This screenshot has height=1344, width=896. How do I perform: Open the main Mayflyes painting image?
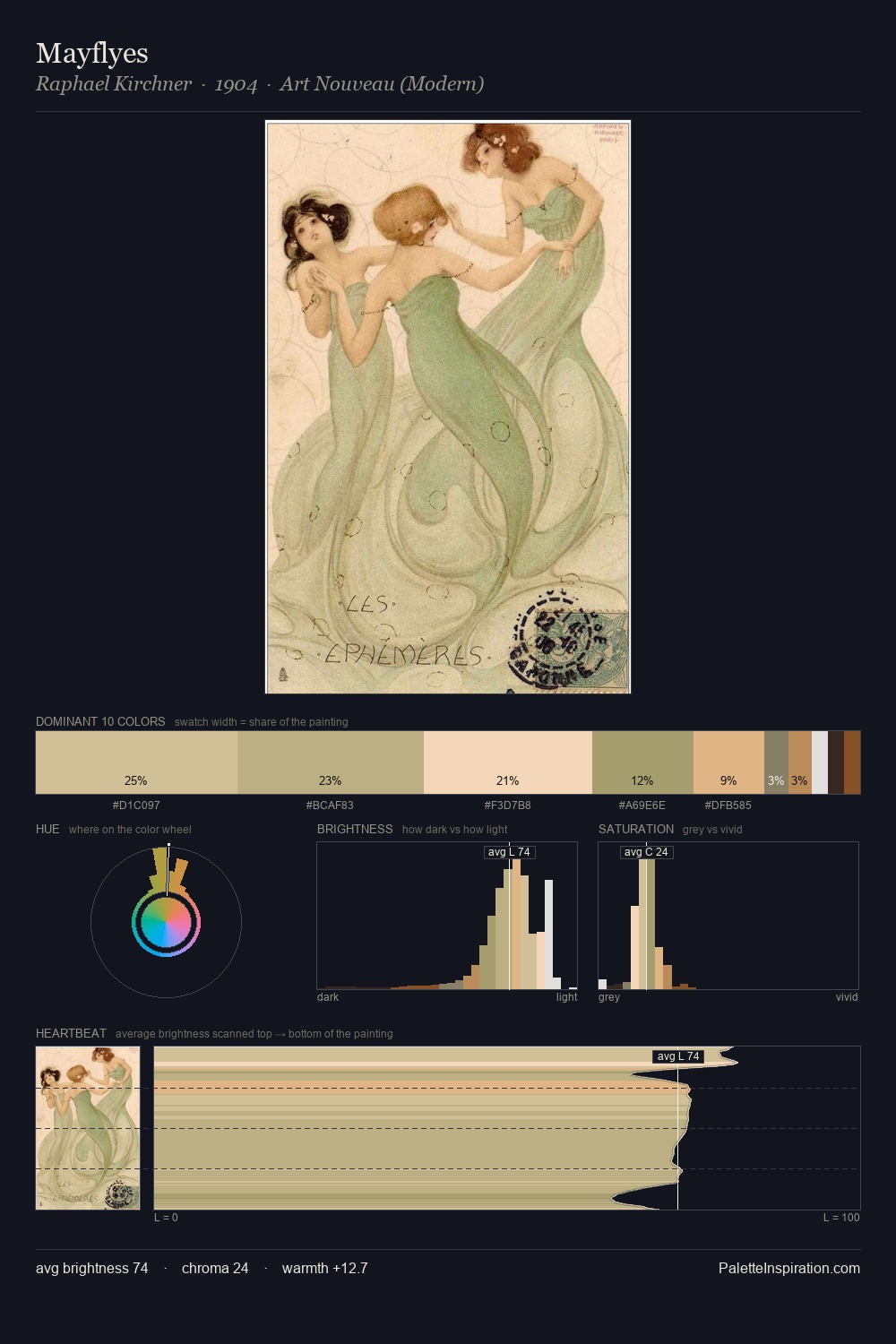click(x=448, y=407)
